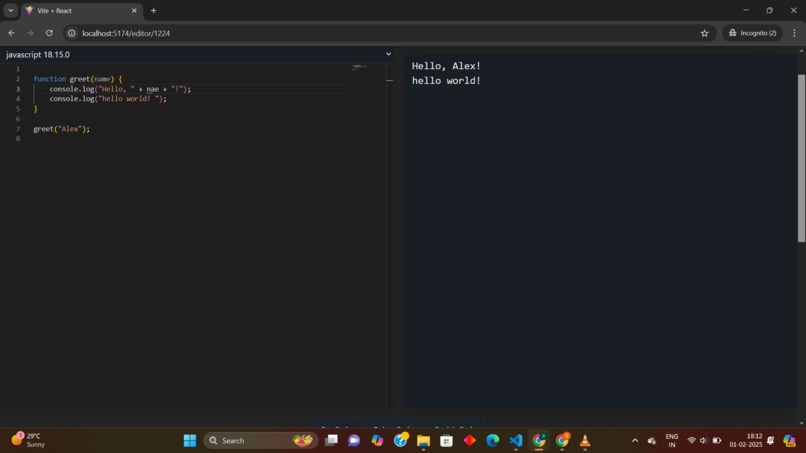Open the second Chrome profile icon in taskbar
The width and height of the screenshot is (806, 453).
(x=562, y=441)
